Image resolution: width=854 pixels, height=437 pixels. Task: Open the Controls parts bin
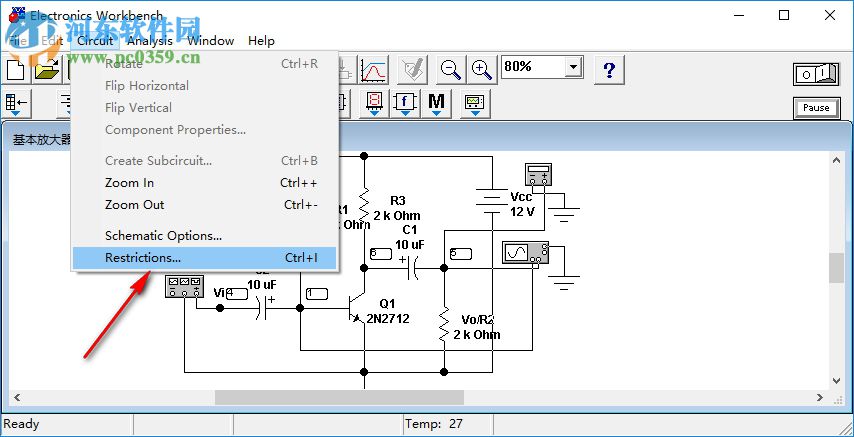coord(405,104)
